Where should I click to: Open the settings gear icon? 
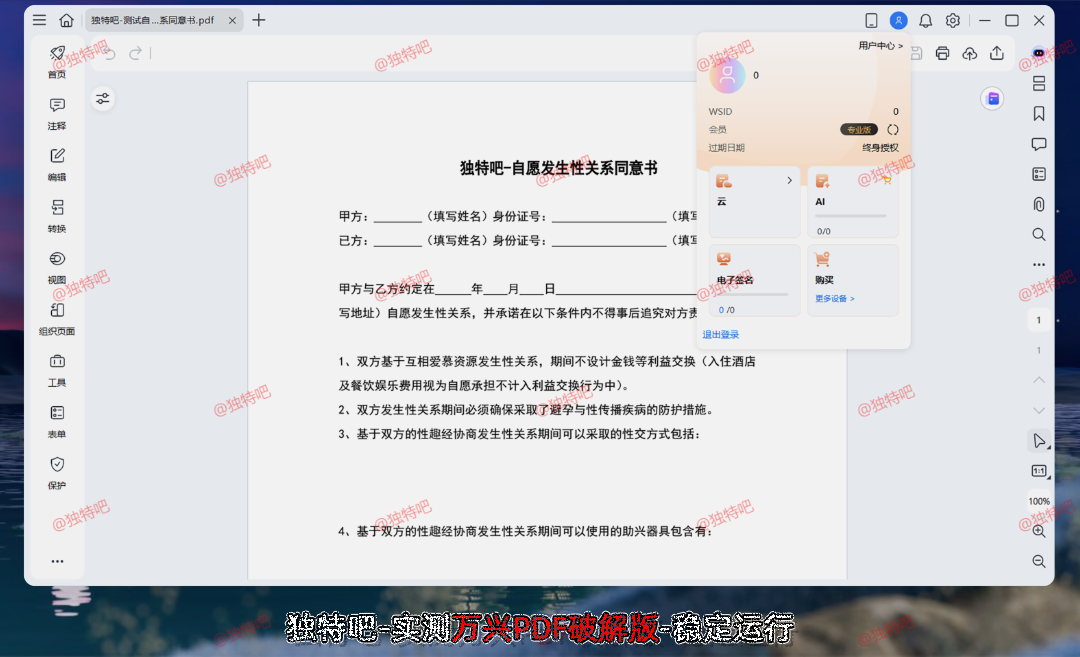tap(953, 21)
